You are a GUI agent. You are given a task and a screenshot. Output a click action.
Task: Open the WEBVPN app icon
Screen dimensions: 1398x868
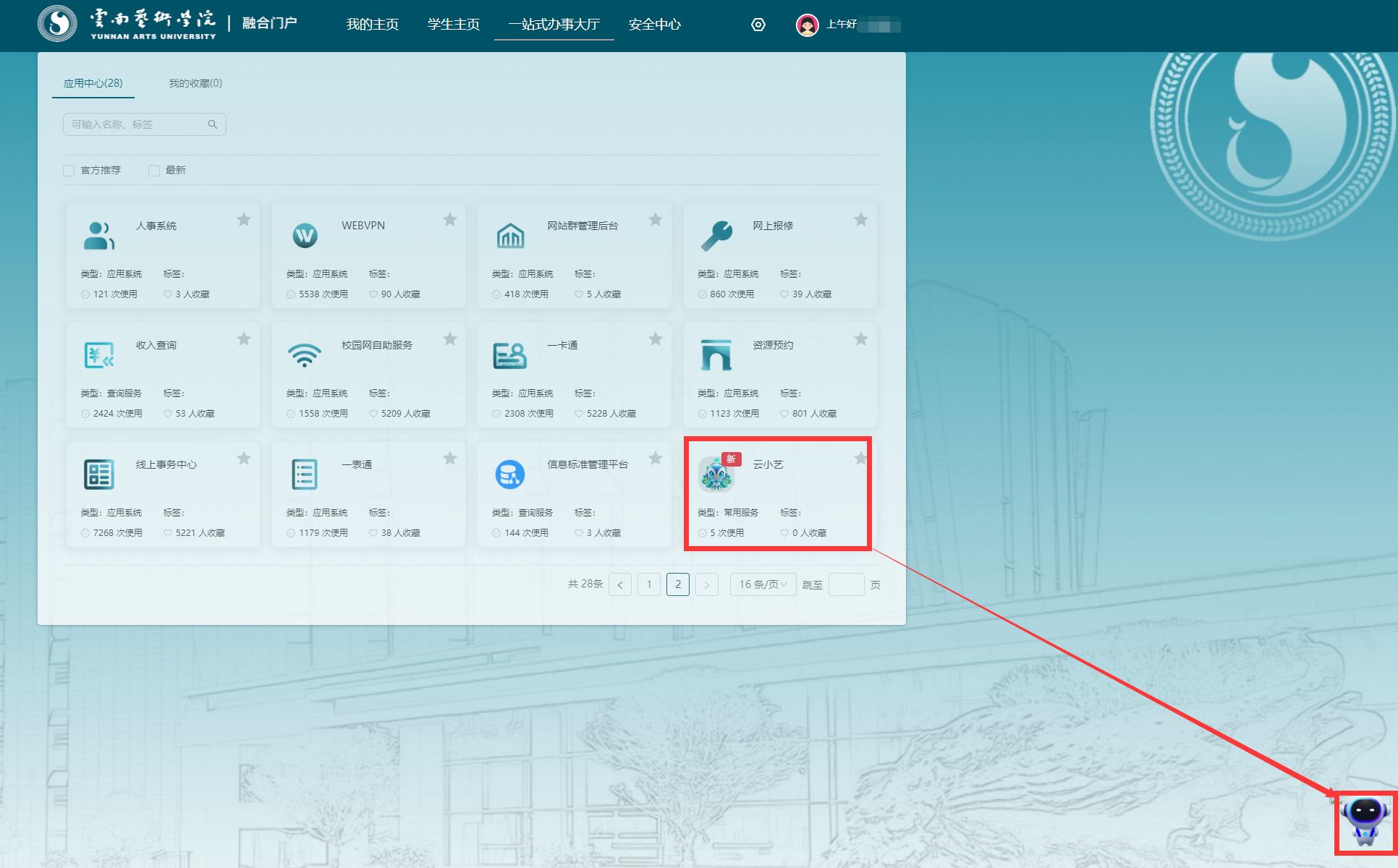click(305, 235)
